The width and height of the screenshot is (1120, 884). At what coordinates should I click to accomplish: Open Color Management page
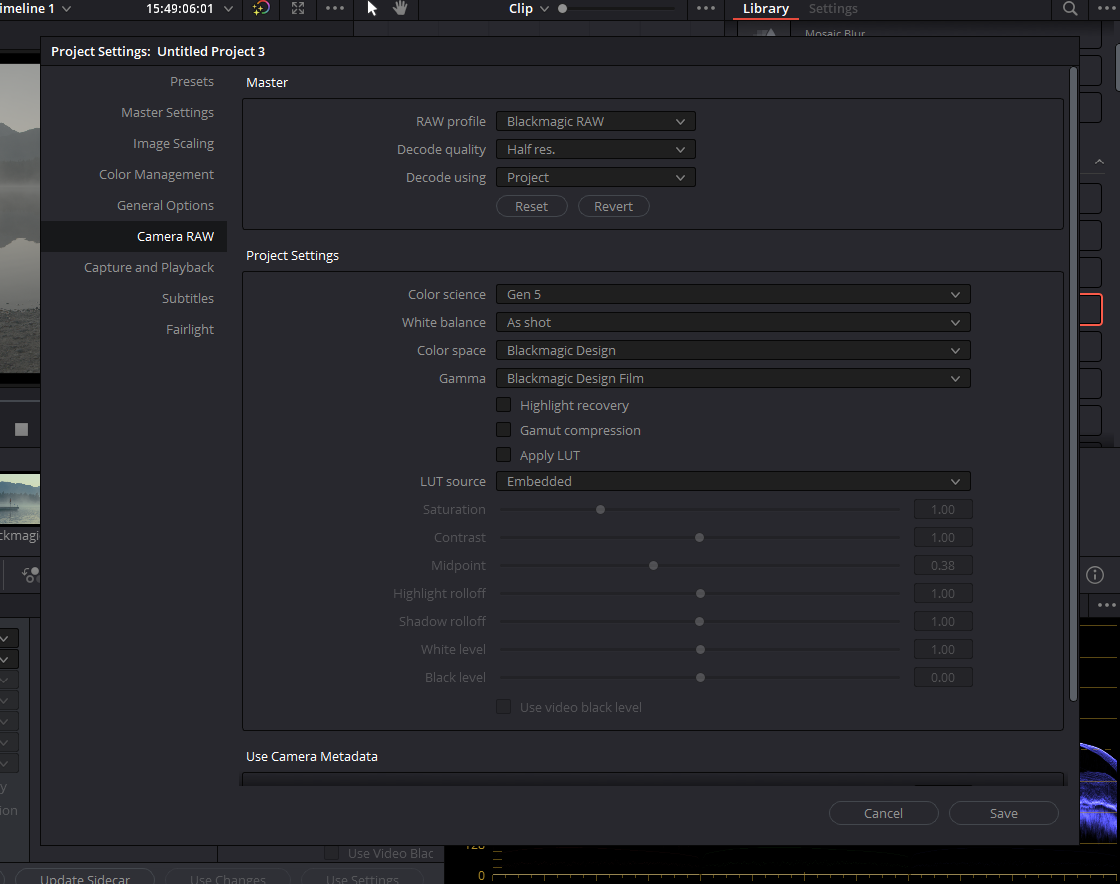coord(156,174)
